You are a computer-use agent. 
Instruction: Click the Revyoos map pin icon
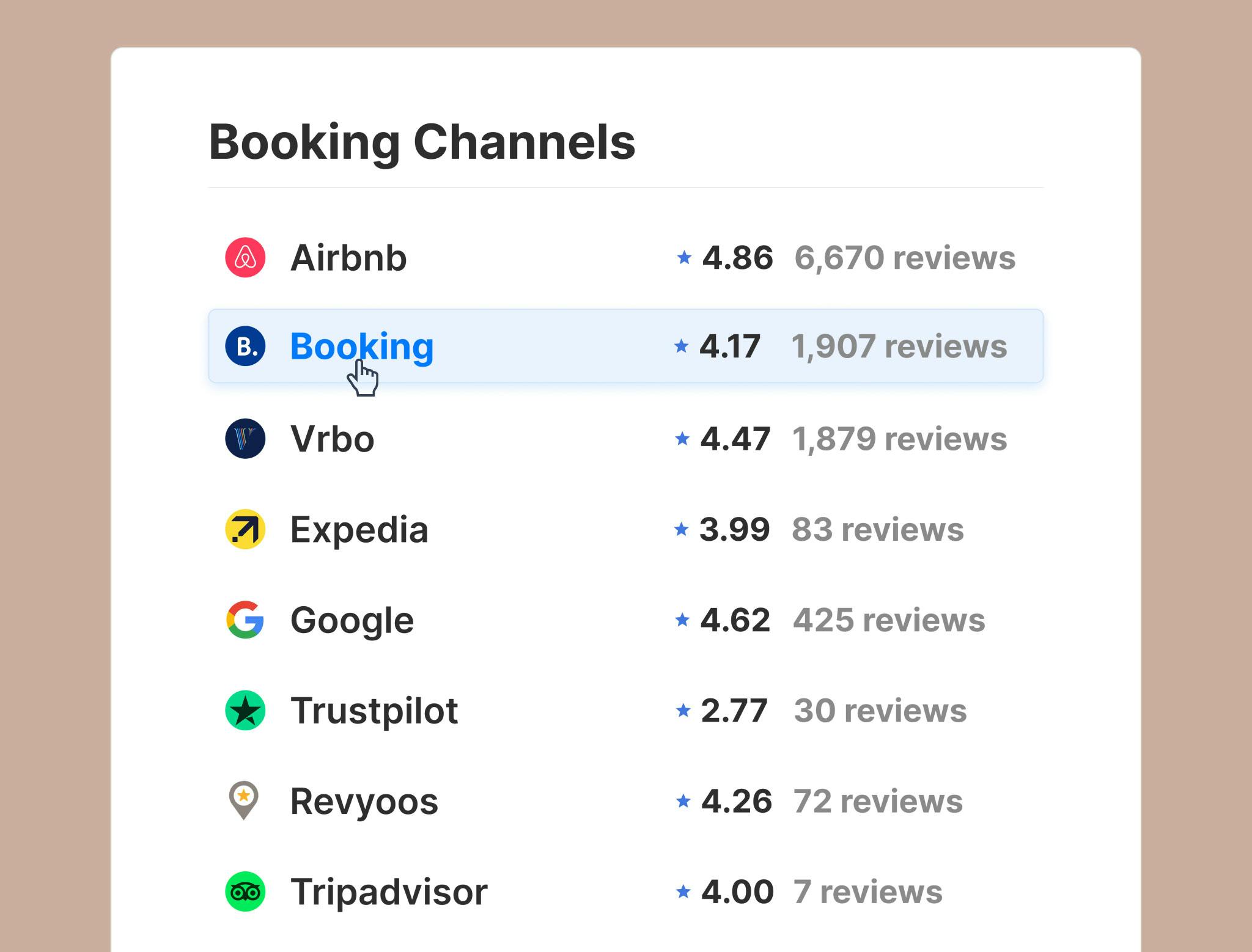click(244, 800)
